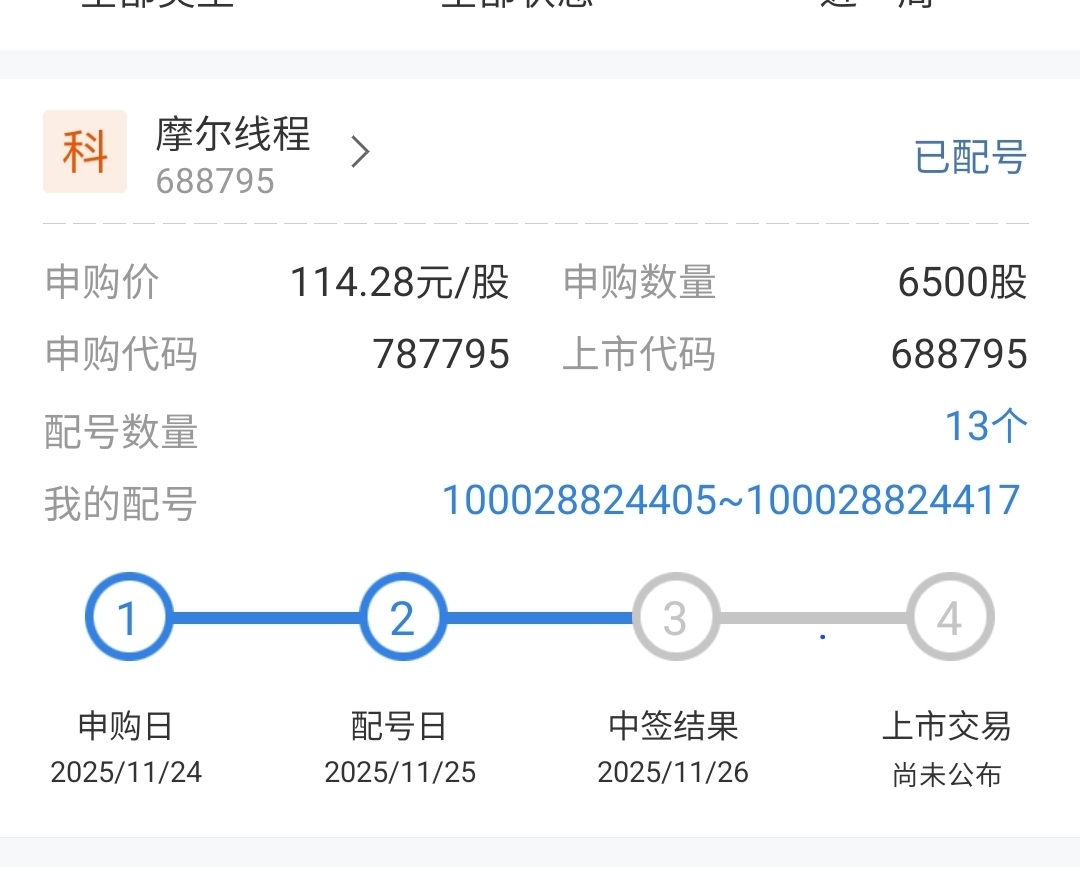The height and width of the screenshot is (884, 1080).
Task: Open the 摩尔线程 stock name
Action: click(x=233, y=134)
